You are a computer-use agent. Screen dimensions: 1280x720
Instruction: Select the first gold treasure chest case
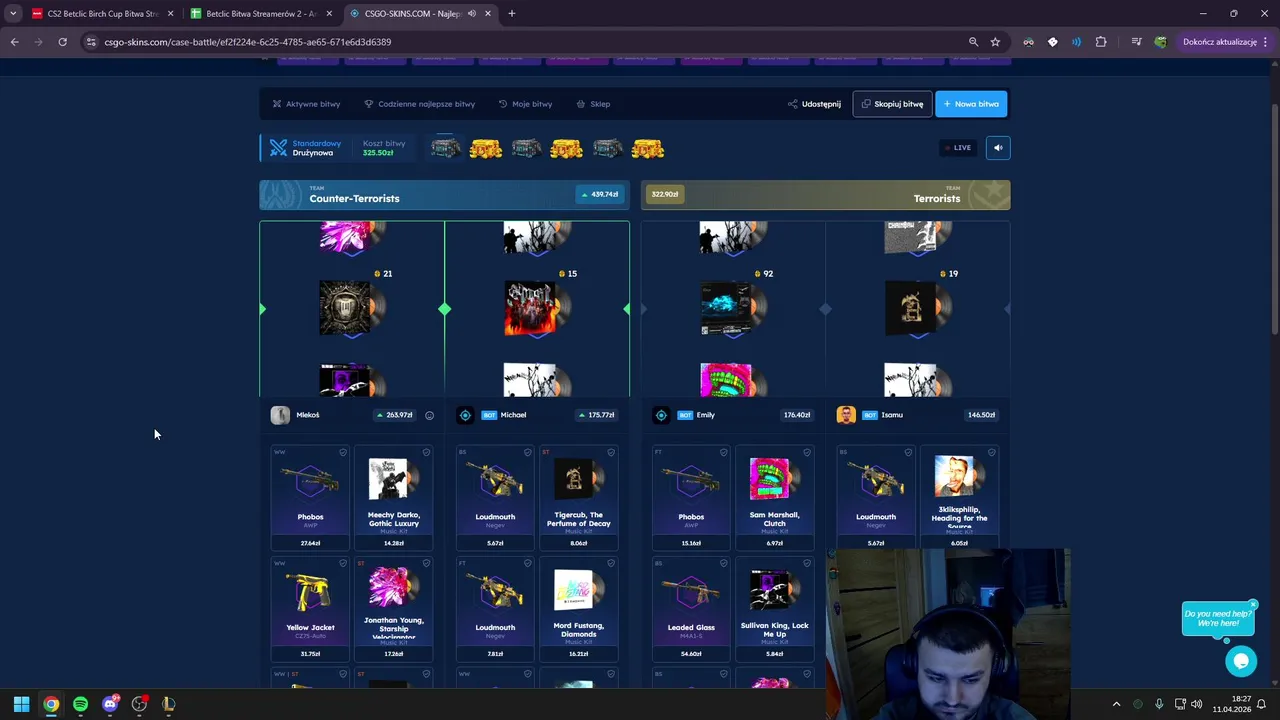486,149
